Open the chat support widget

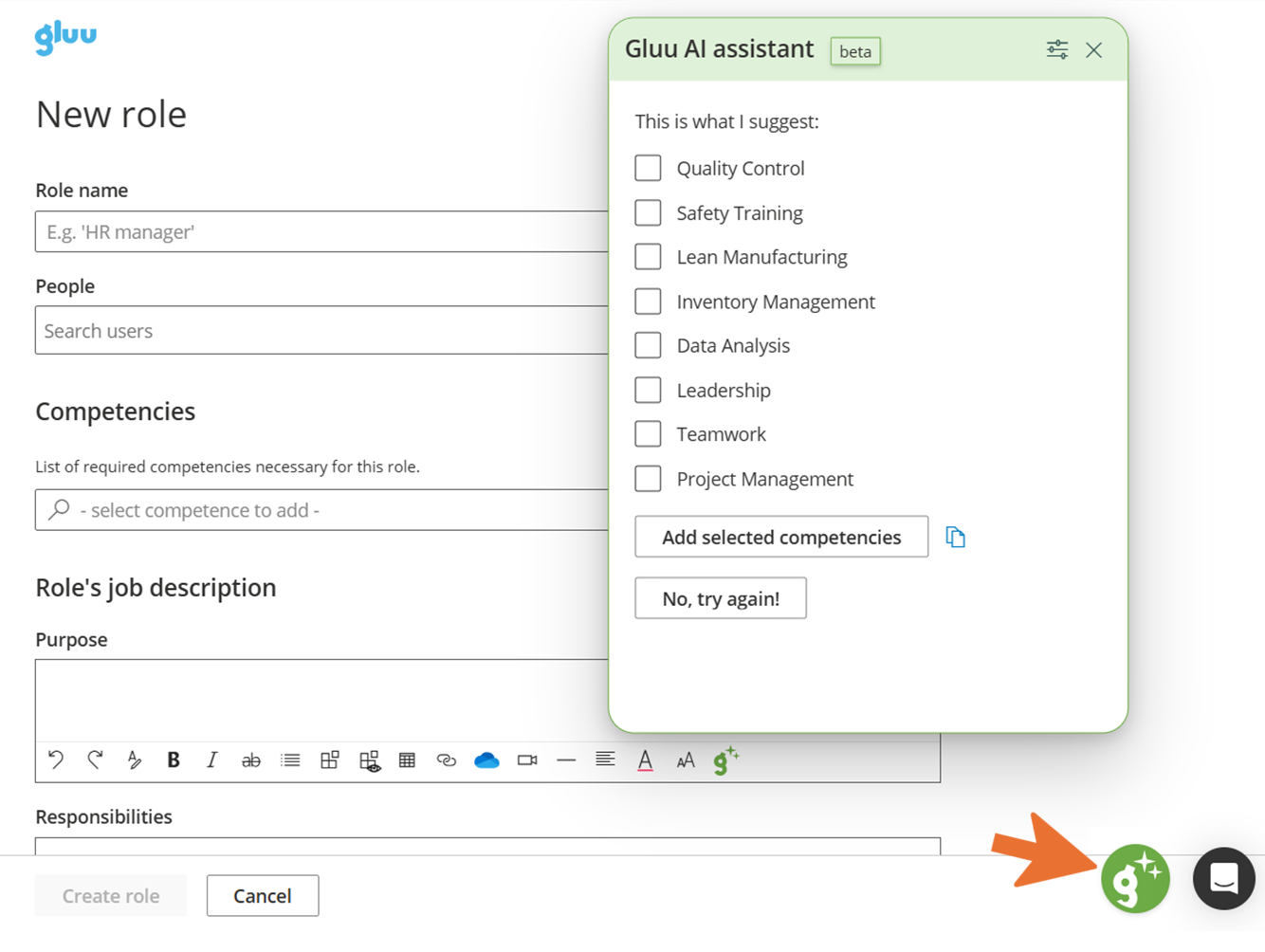point(1223,879)
